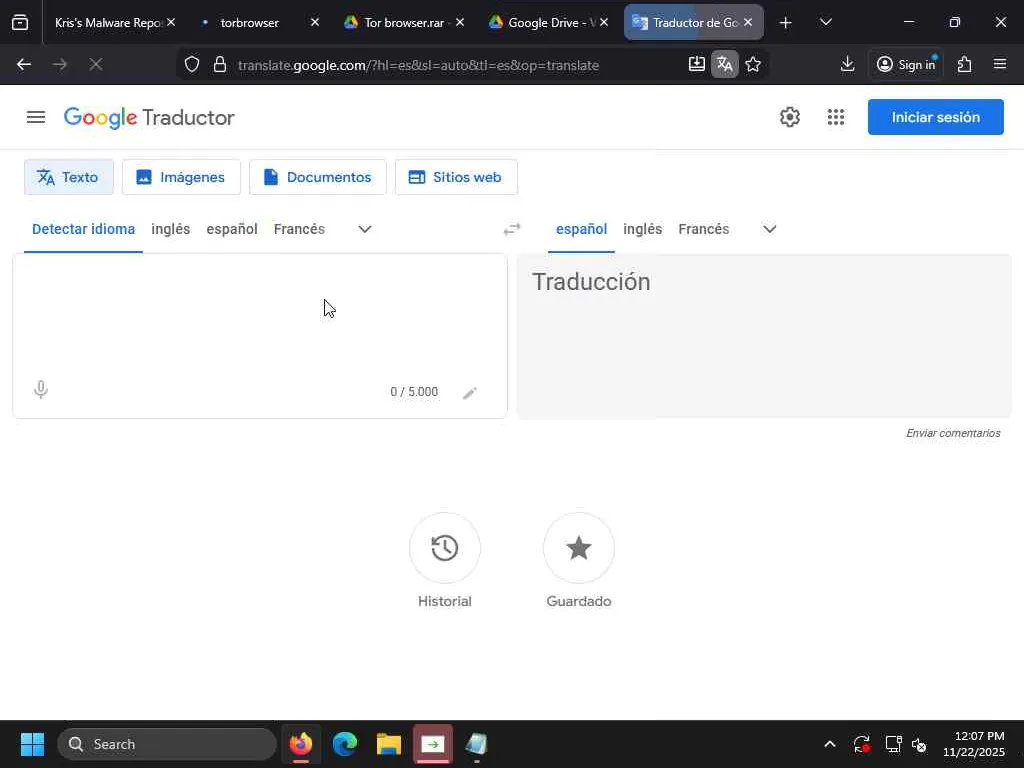View site security padlock info
The image size is (1024, 768).
click(x=220, y=65)
